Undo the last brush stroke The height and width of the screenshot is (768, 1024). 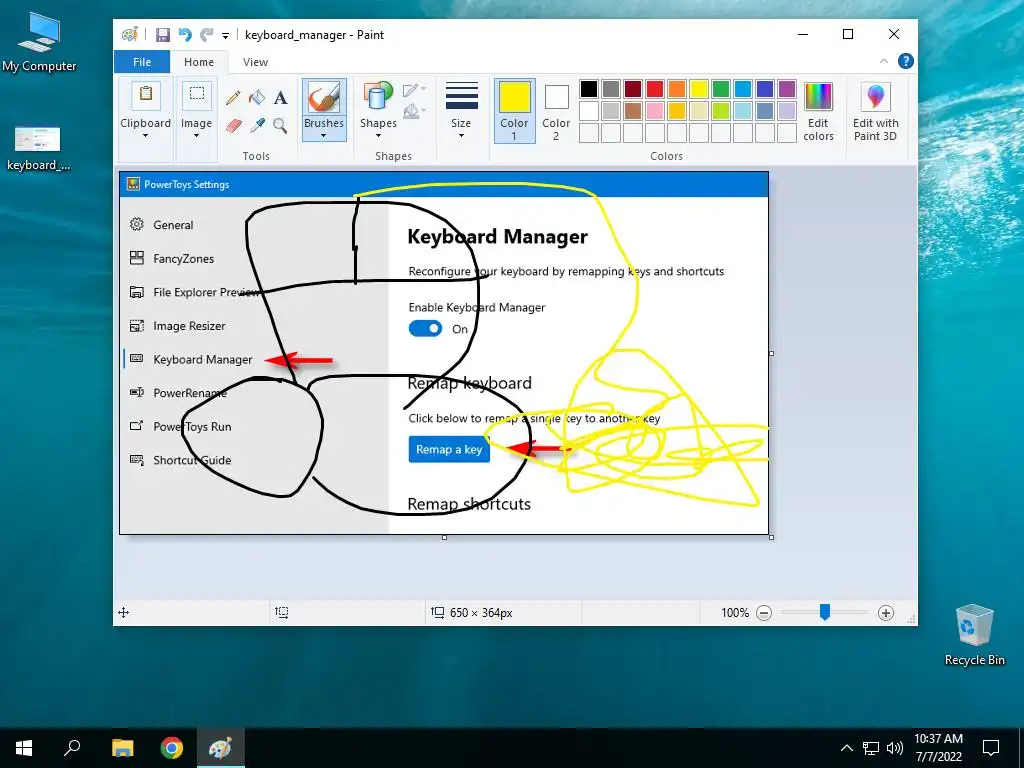(185, 35)
